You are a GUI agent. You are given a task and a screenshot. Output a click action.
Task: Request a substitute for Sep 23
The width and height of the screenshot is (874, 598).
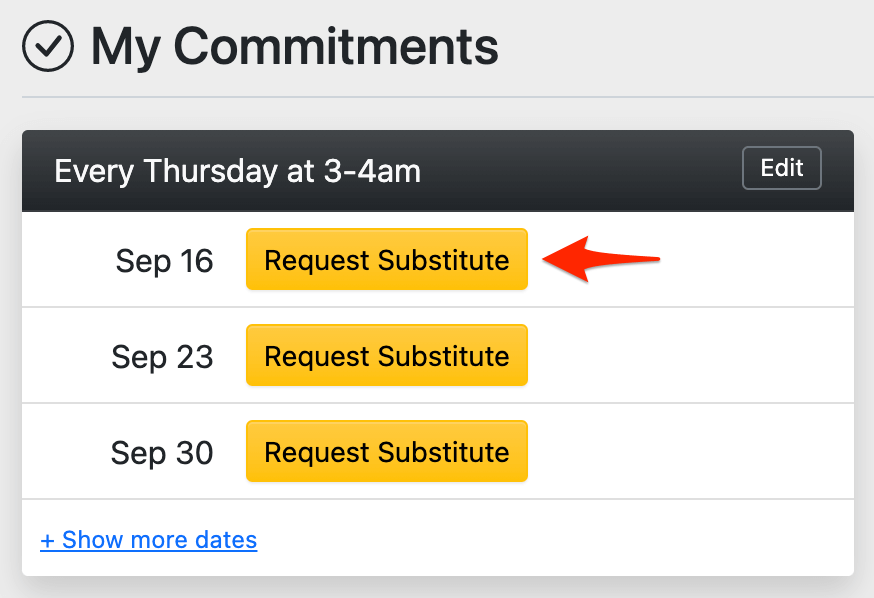386,355
